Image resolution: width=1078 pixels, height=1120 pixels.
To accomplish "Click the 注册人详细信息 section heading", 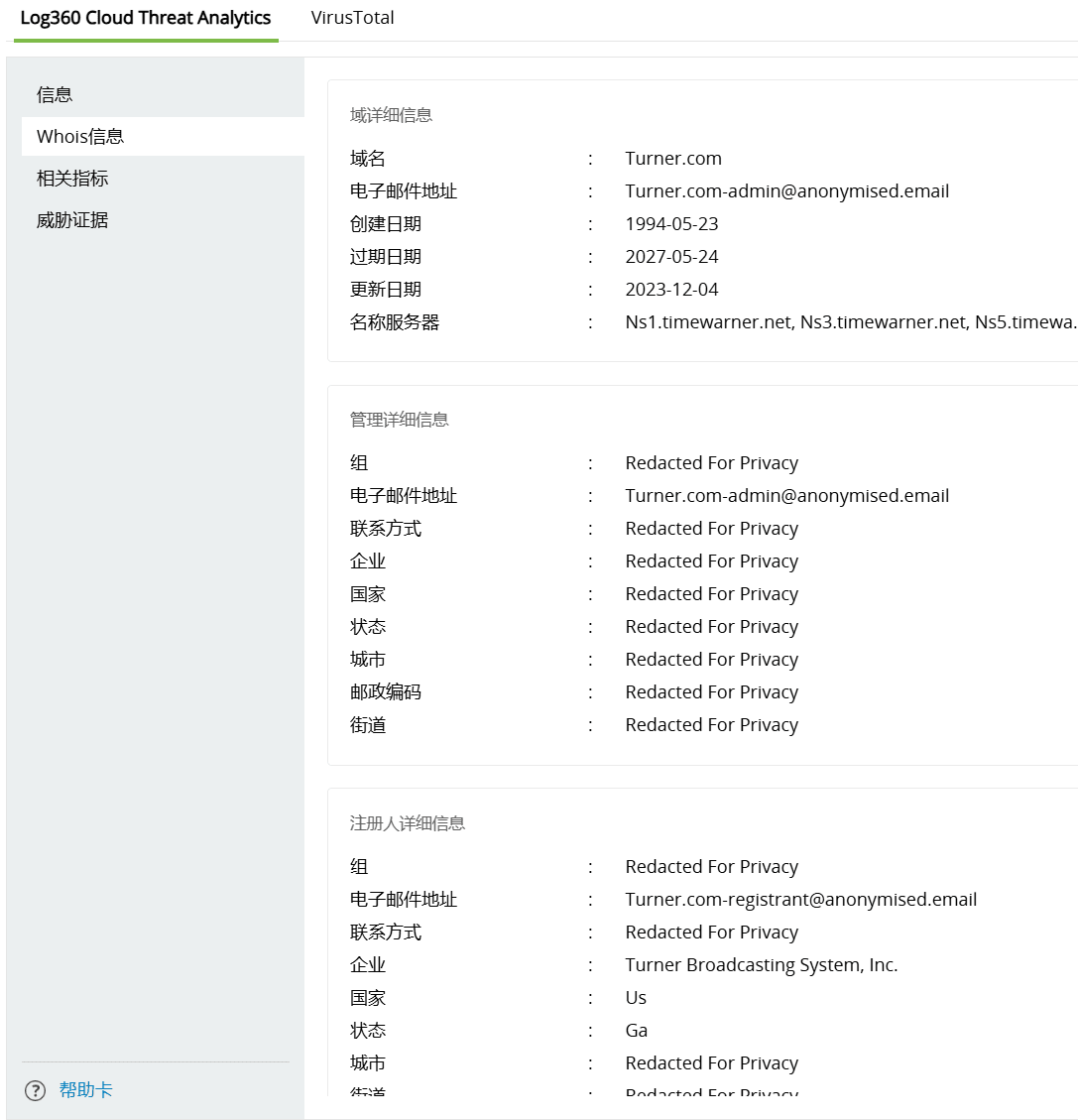I will pos(407,823).
